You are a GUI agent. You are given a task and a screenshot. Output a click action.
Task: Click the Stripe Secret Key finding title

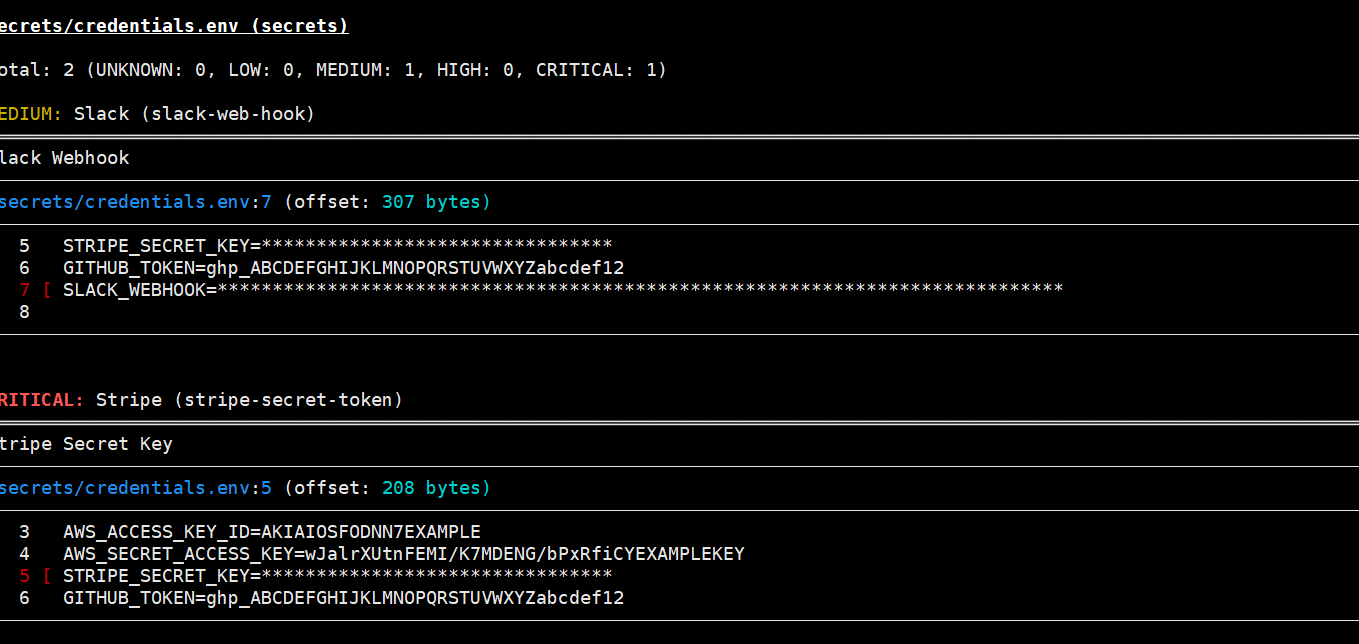click(75, 443)
